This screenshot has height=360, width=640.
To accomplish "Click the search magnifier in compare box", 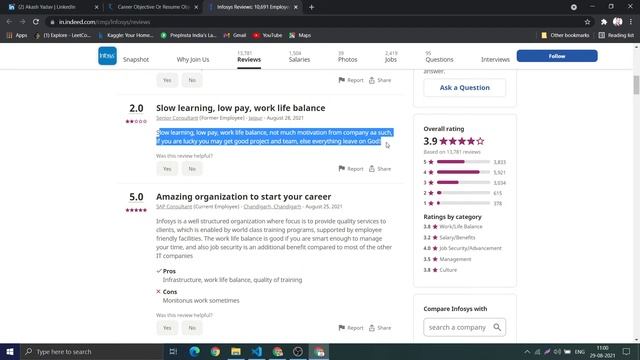I will click(497, 327).
